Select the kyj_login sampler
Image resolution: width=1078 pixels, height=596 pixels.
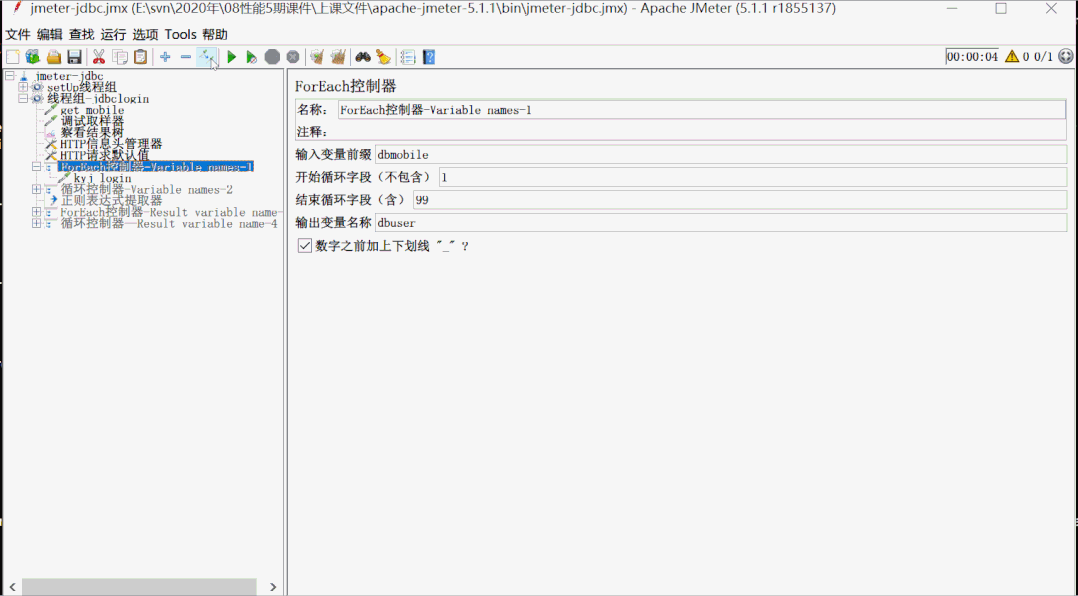[102, 178]
